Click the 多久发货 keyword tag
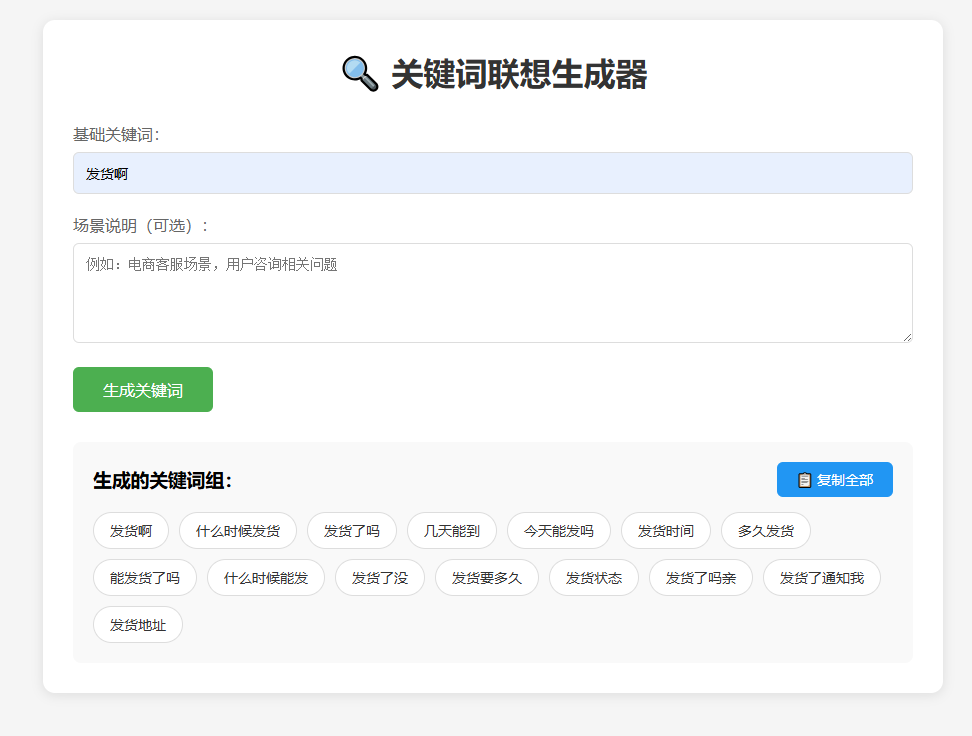The height and width of the screenshot is (736, 972). [766, 531]
